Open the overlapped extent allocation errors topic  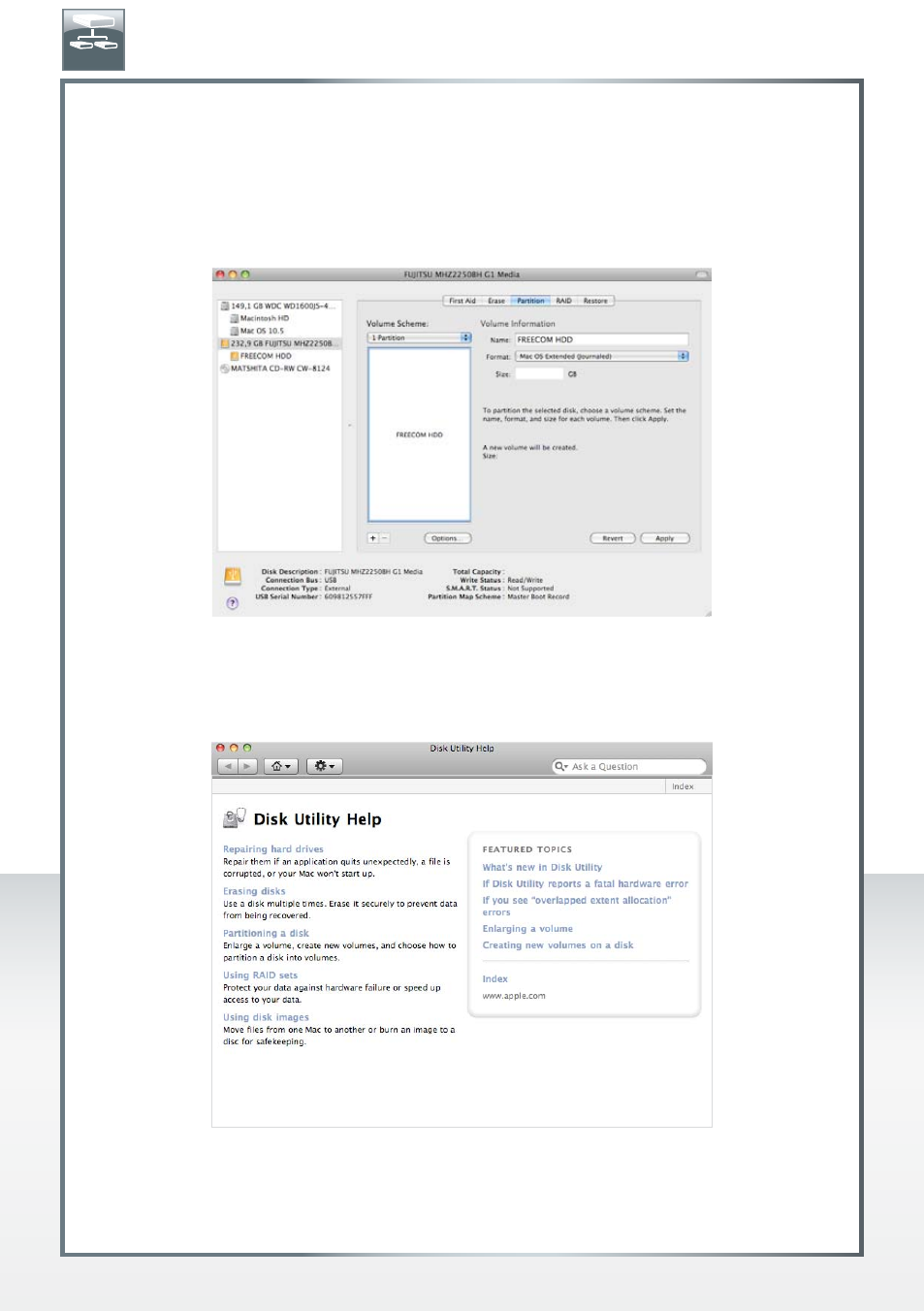[x=577, y=907]
